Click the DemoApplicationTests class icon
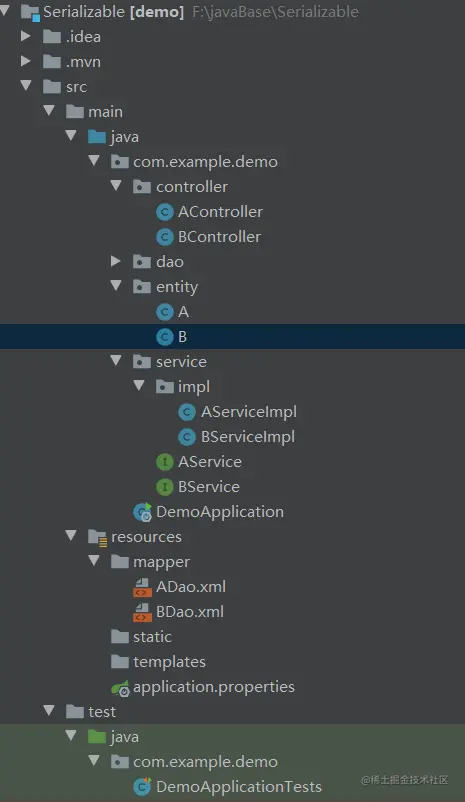465x802 pixels. click(x=142, y=787)
